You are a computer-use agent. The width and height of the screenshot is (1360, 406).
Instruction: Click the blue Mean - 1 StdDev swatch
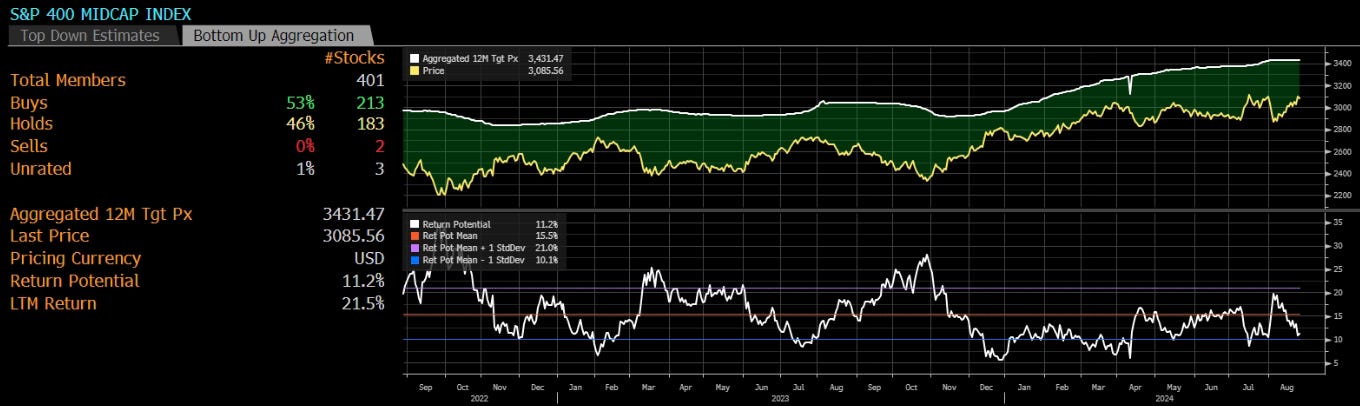pyautogui.click(x=414, y=259)
